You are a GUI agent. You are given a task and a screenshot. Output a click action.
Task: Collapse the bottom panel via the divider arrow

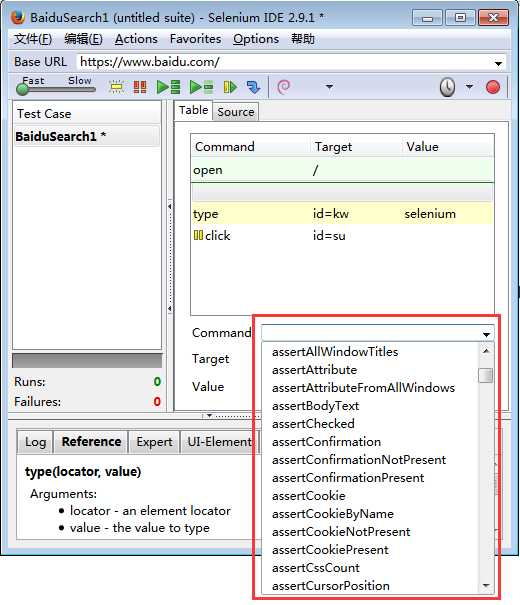click(x=209, y=416)
